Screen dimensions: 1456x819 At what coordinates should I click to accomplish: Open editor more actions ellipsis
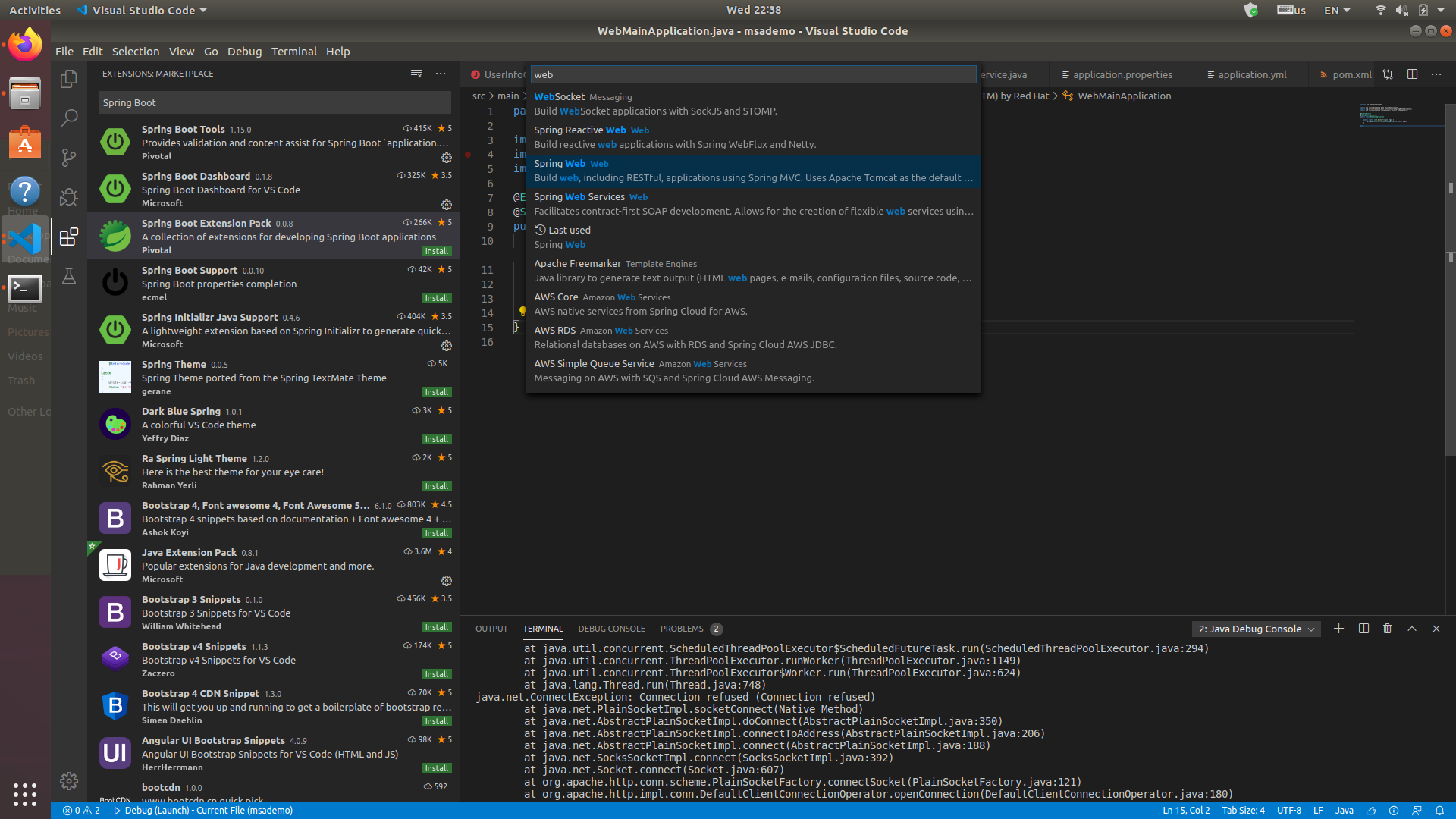(1436, 74)
